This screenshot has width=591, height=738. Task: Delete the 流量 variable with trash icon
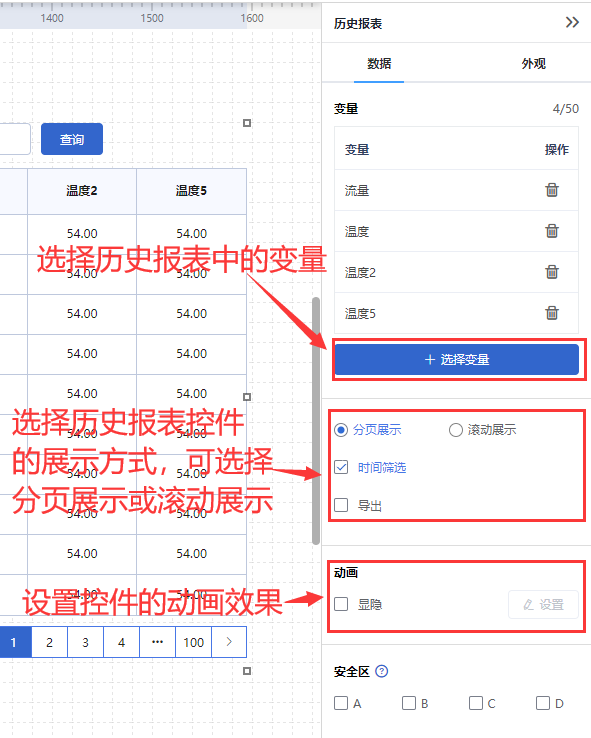[552, 190]
